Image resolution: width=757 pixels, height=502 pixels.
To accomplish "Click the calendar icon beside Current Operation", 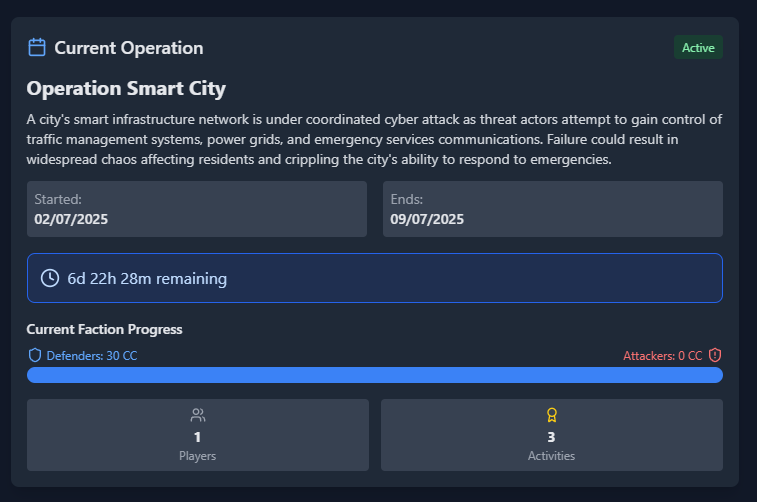I will click(x=37, y=47).
